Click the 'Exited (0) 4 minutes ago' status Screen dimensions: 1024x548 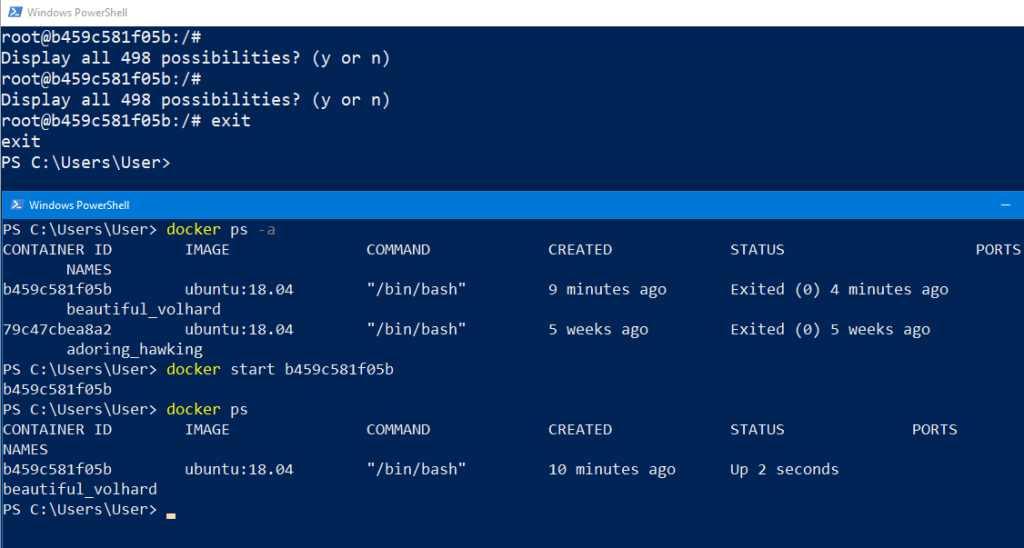pyautogui.click(x=839, y=290)
